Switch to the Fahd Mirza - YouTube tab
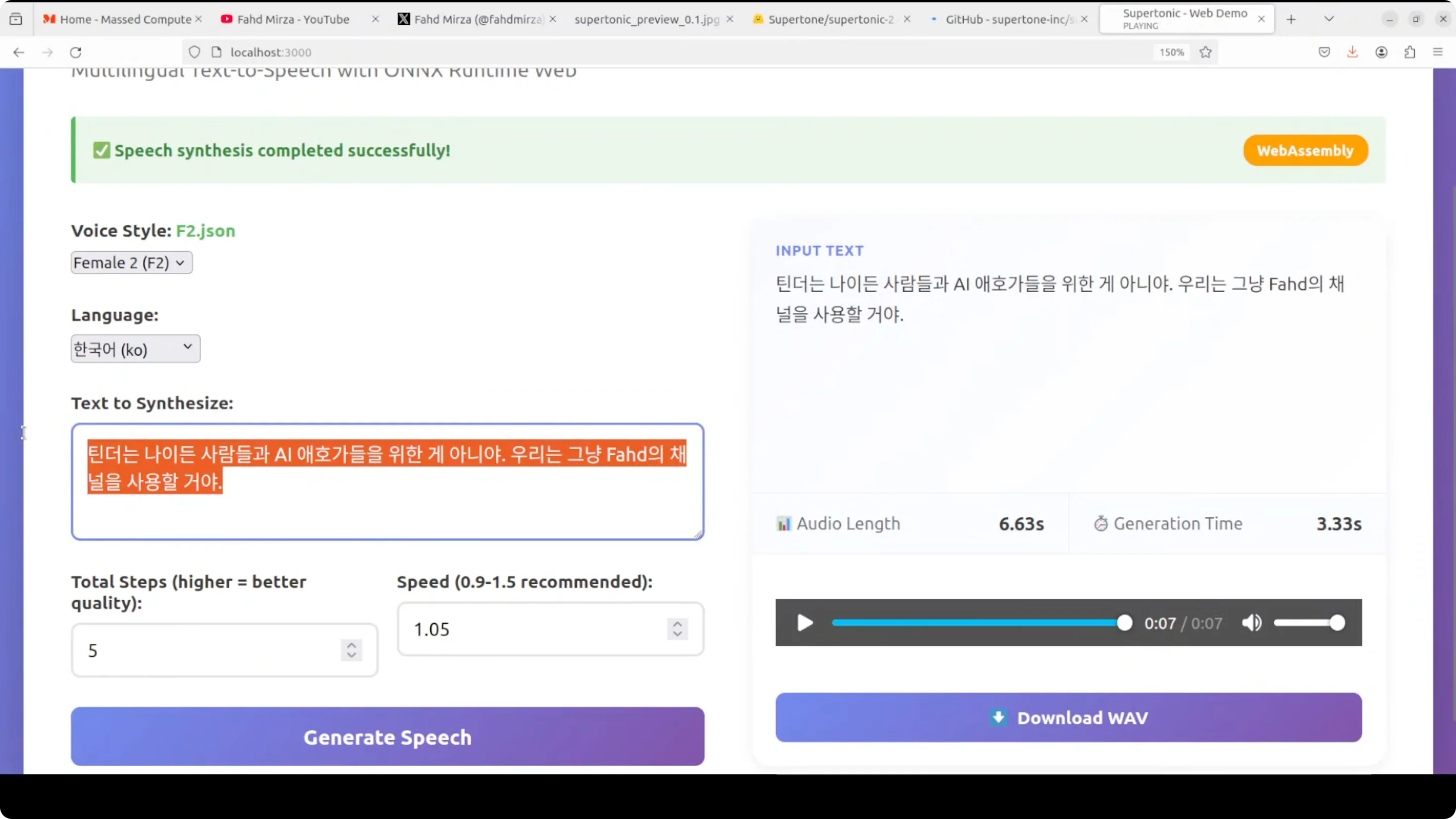Screen dimensions: 1456x819 tap(293, 20)
